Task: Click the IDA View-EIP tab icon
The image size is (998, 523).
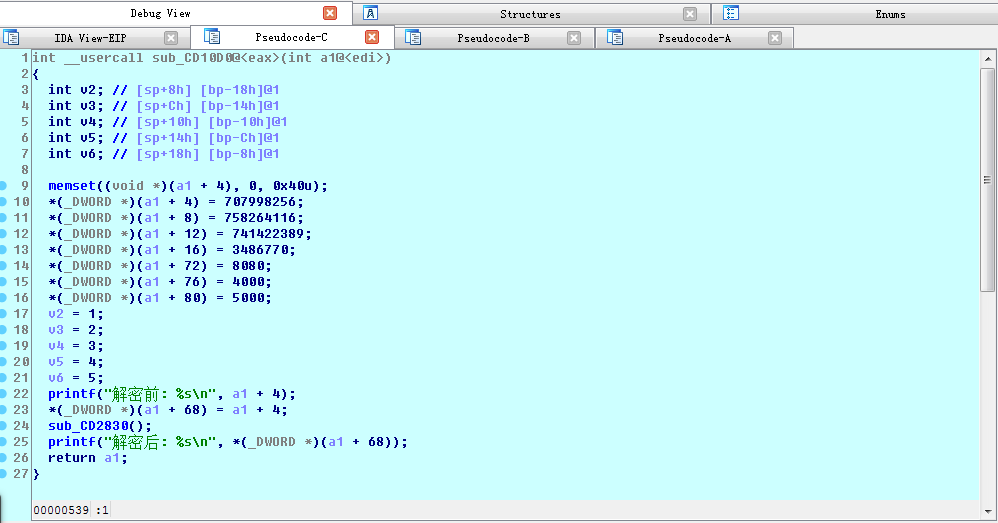Action: click(x=12, y=38)
